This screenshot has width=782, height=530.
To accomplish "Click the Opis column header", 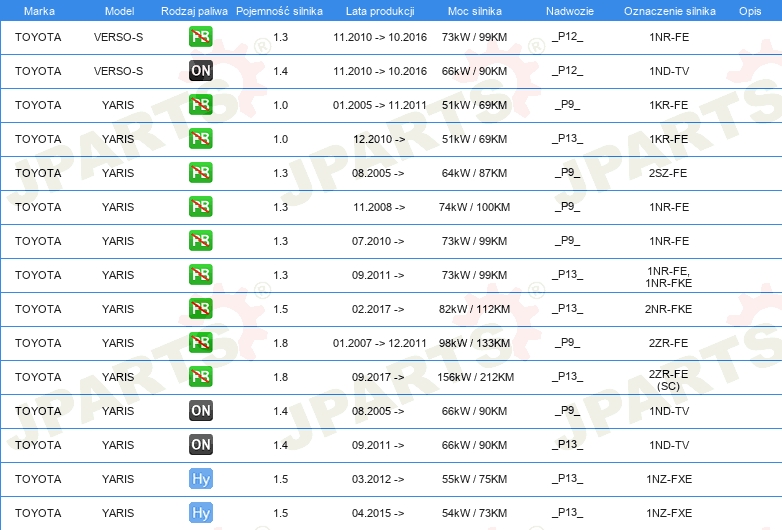I will [750, 11].
